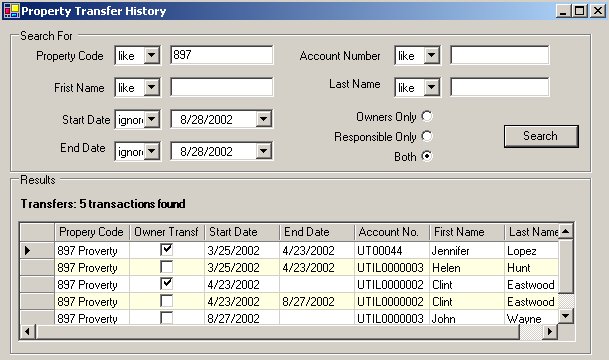Viewport: 609px width, 360px height.
Task: Open the Frist Name operator dropdown
Action: tap(151, 87)
